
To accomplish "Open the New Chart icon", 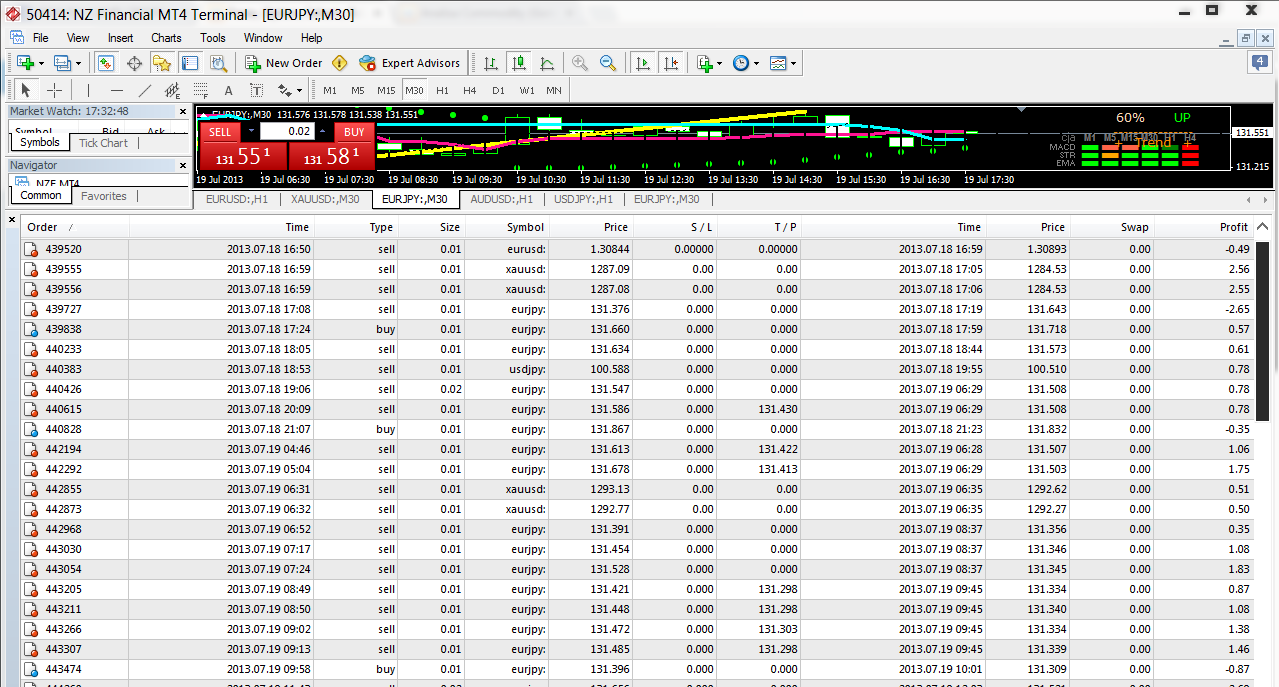I will coord(25,63).
